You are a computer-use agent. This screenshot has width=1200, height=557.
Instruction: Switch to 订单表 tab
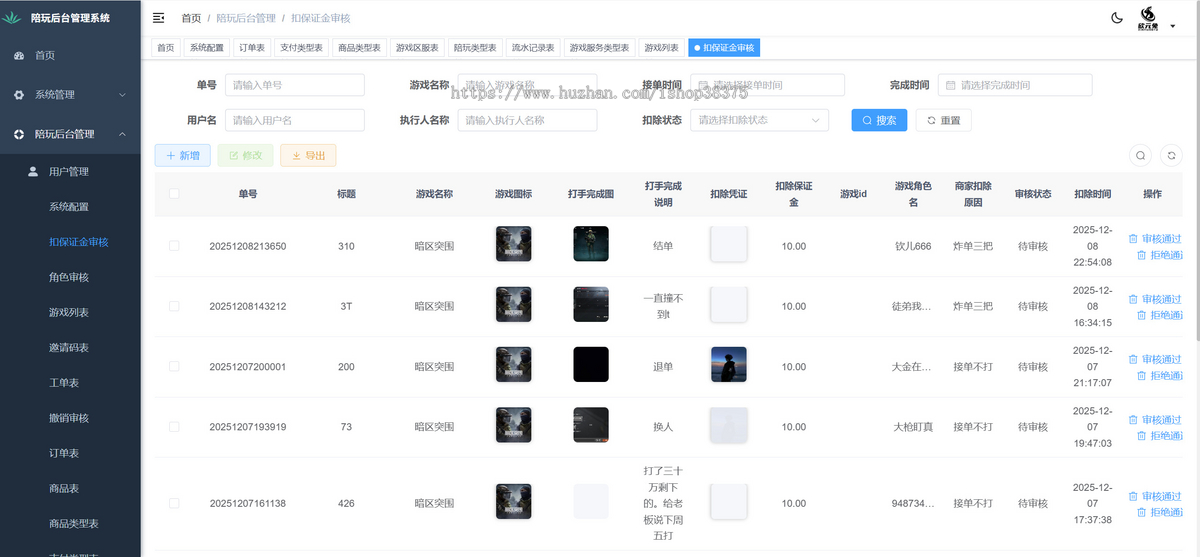click(252, 48)
